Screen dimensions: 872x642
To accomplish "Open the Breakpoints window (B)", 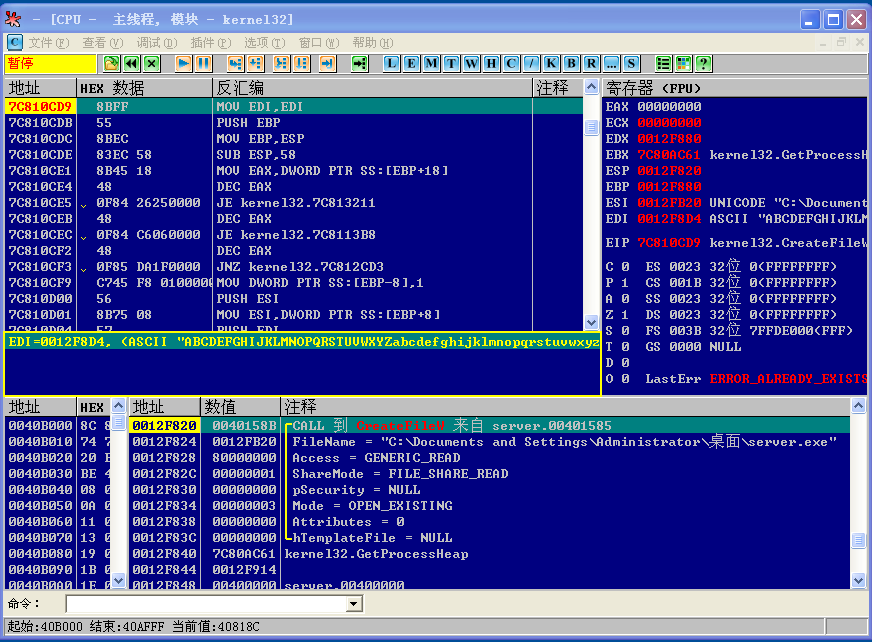I will click(571, 63).
